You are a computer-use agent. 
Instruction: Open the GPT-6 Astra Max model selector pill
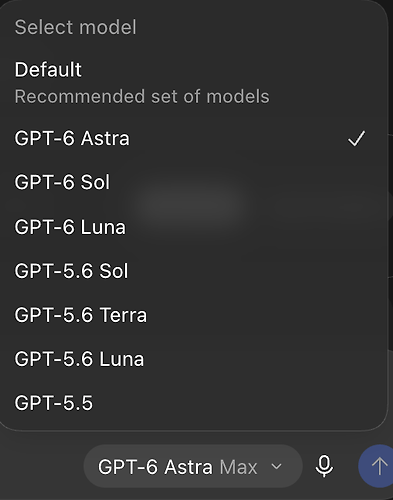(193, 466)
